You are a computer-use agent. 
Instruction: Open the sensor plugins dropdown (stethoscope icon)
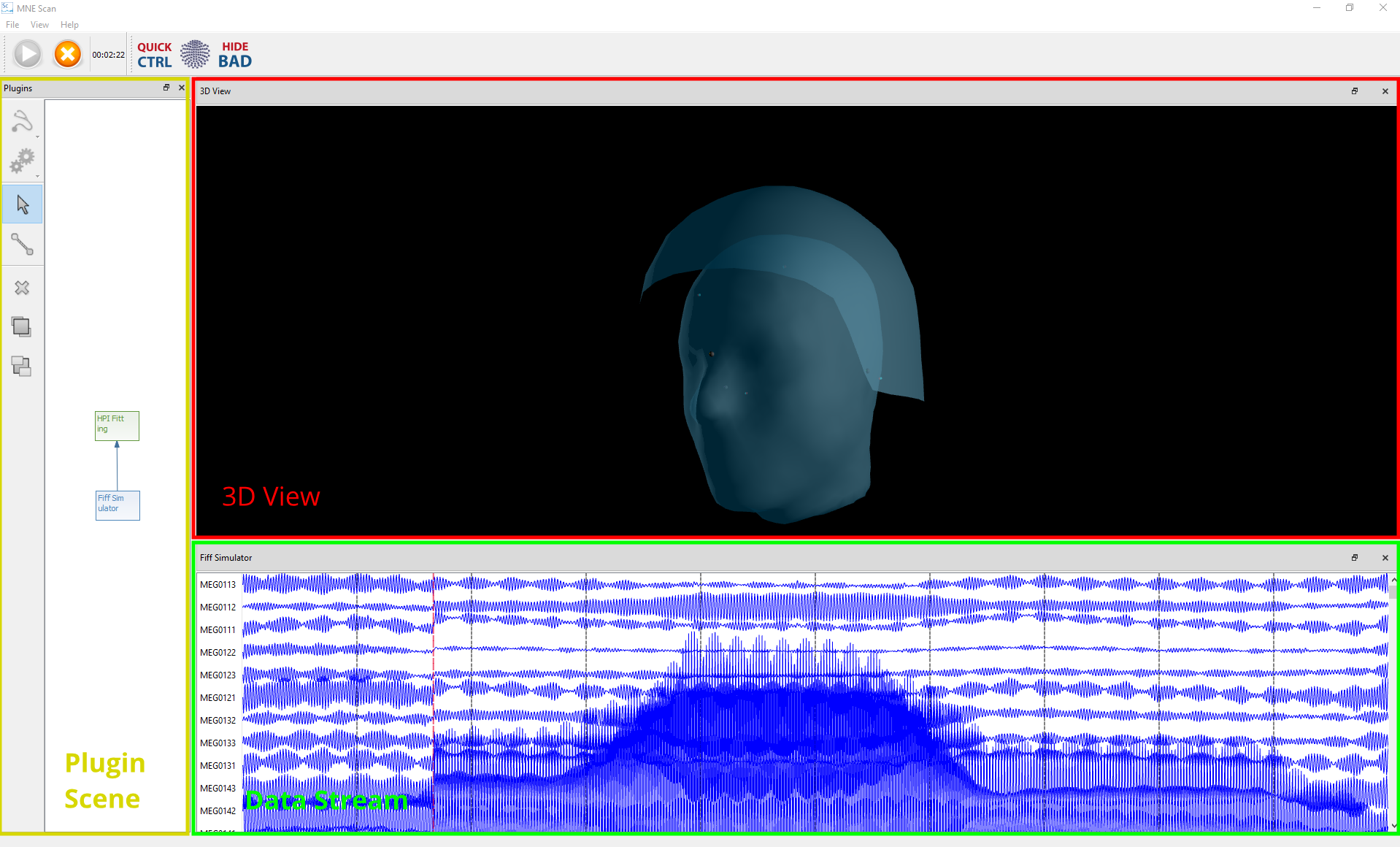pyautogui.click(x=23, y=122)
